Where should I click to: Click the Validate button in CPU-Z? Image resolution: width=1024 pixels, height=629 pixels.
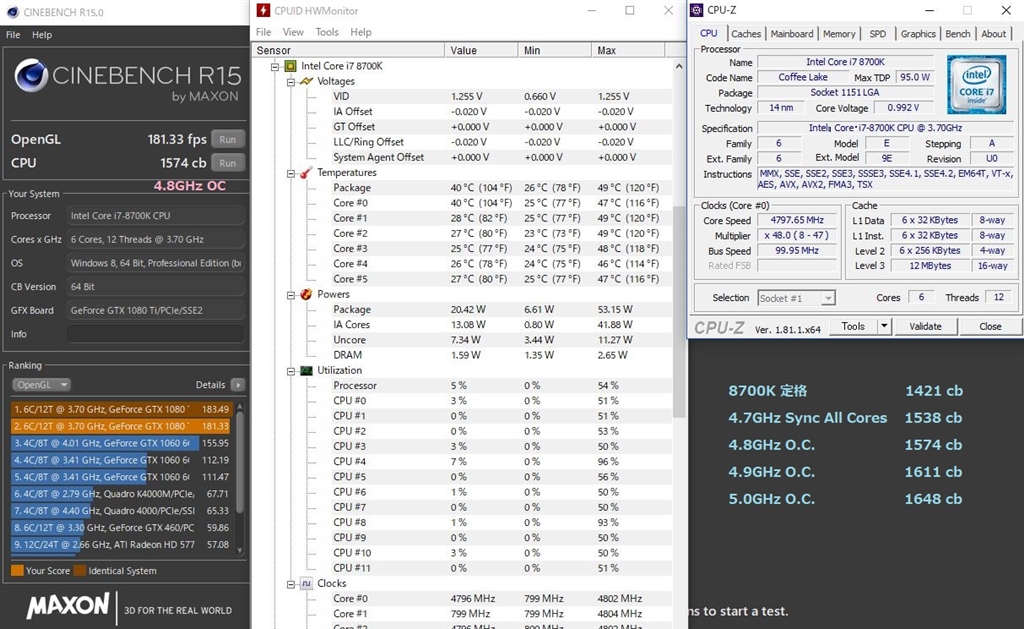pyautogui.click(x=925, y=326)
